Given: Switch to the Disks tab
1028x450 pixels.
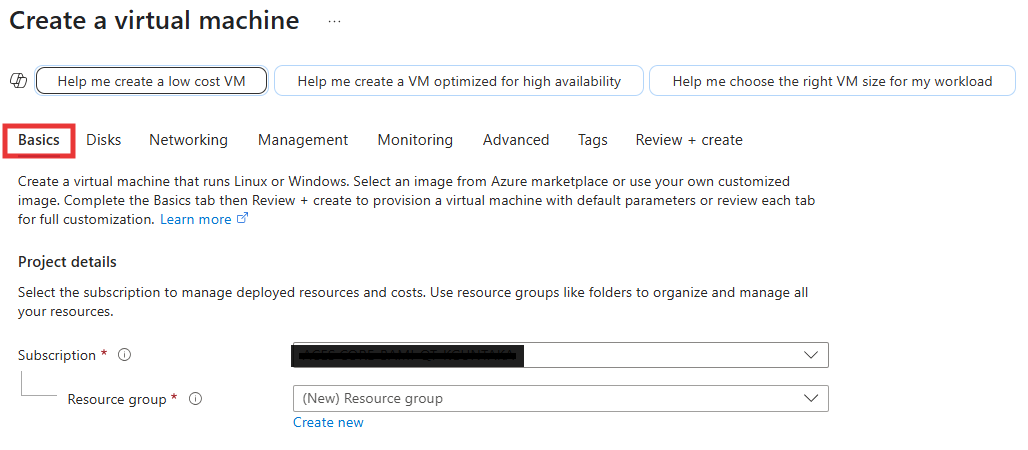Looking at the screenshot, I should click(x=104, y=140).
